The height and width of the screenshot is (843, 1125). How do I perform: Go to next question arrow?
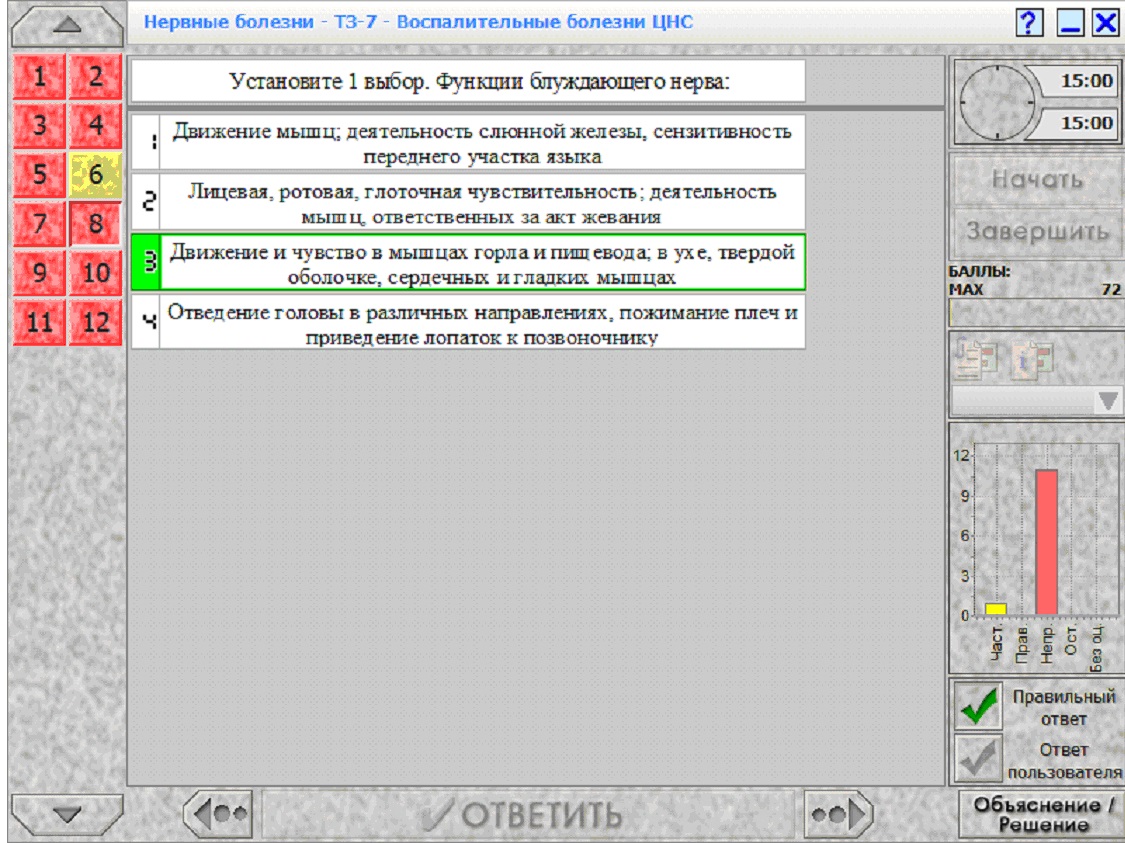838,814
